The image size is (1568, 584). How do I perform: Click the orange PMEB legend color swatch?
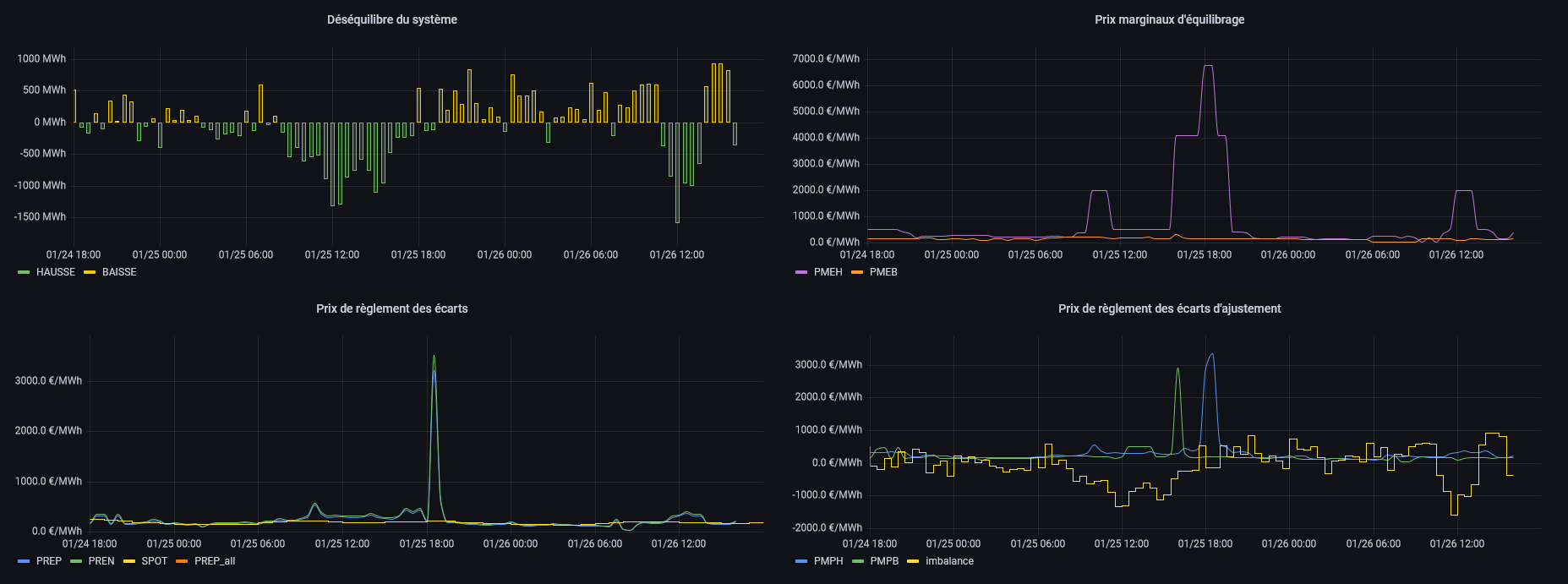[x=857, y=272]
